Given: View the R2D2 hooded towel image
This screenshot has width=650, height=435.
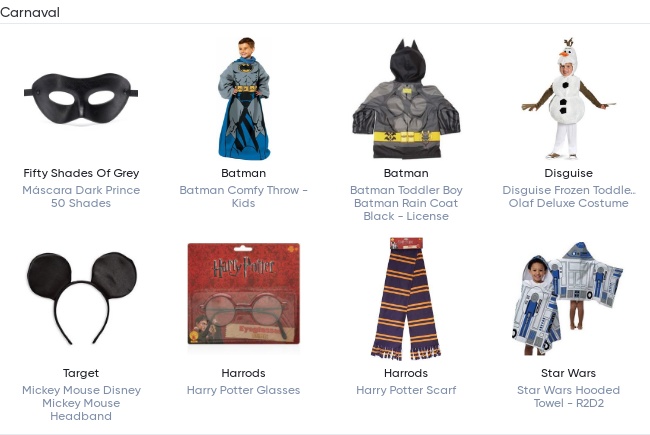Looking at the screenshot, I should [x=568, y=298].
